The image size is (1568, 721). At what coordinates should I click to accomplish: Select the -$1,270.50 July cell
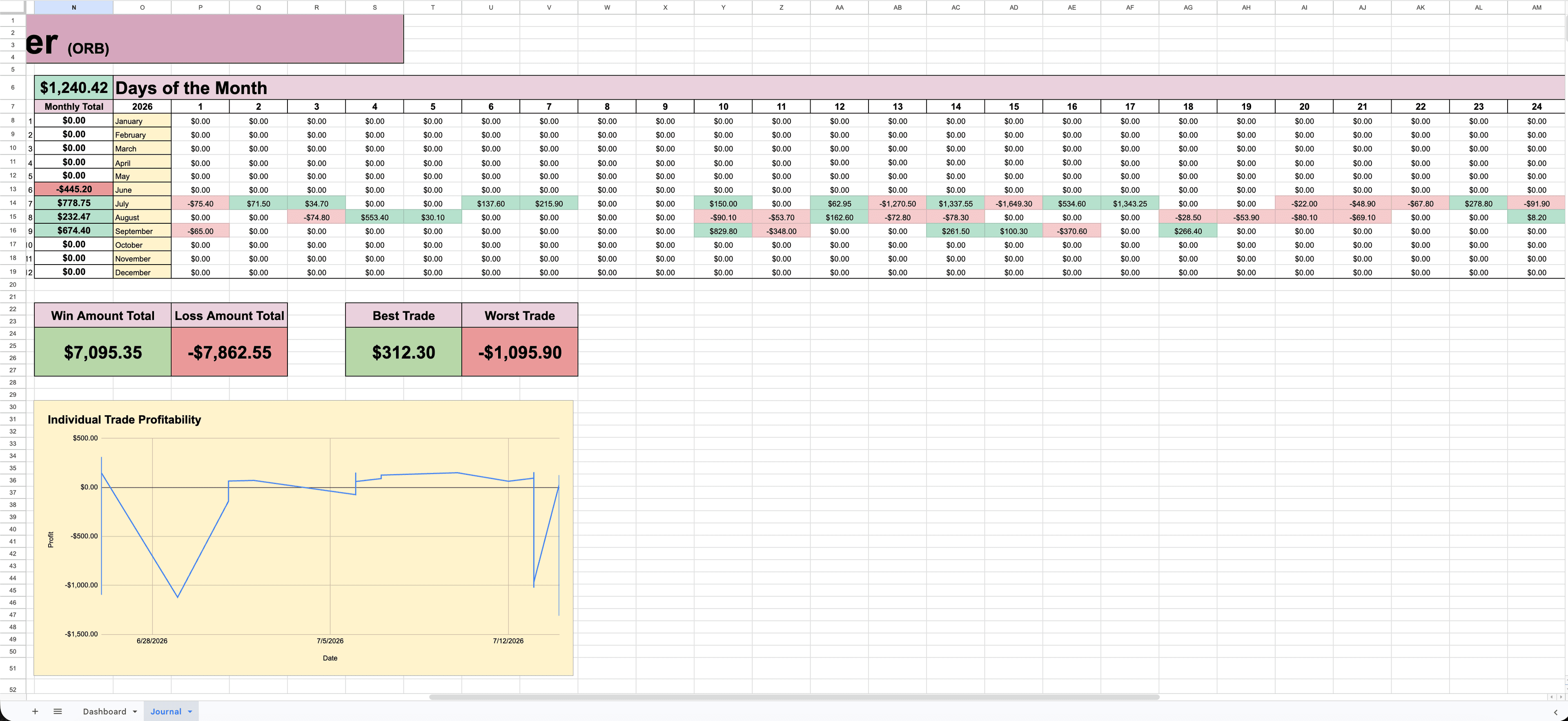(x=897, y=204)
